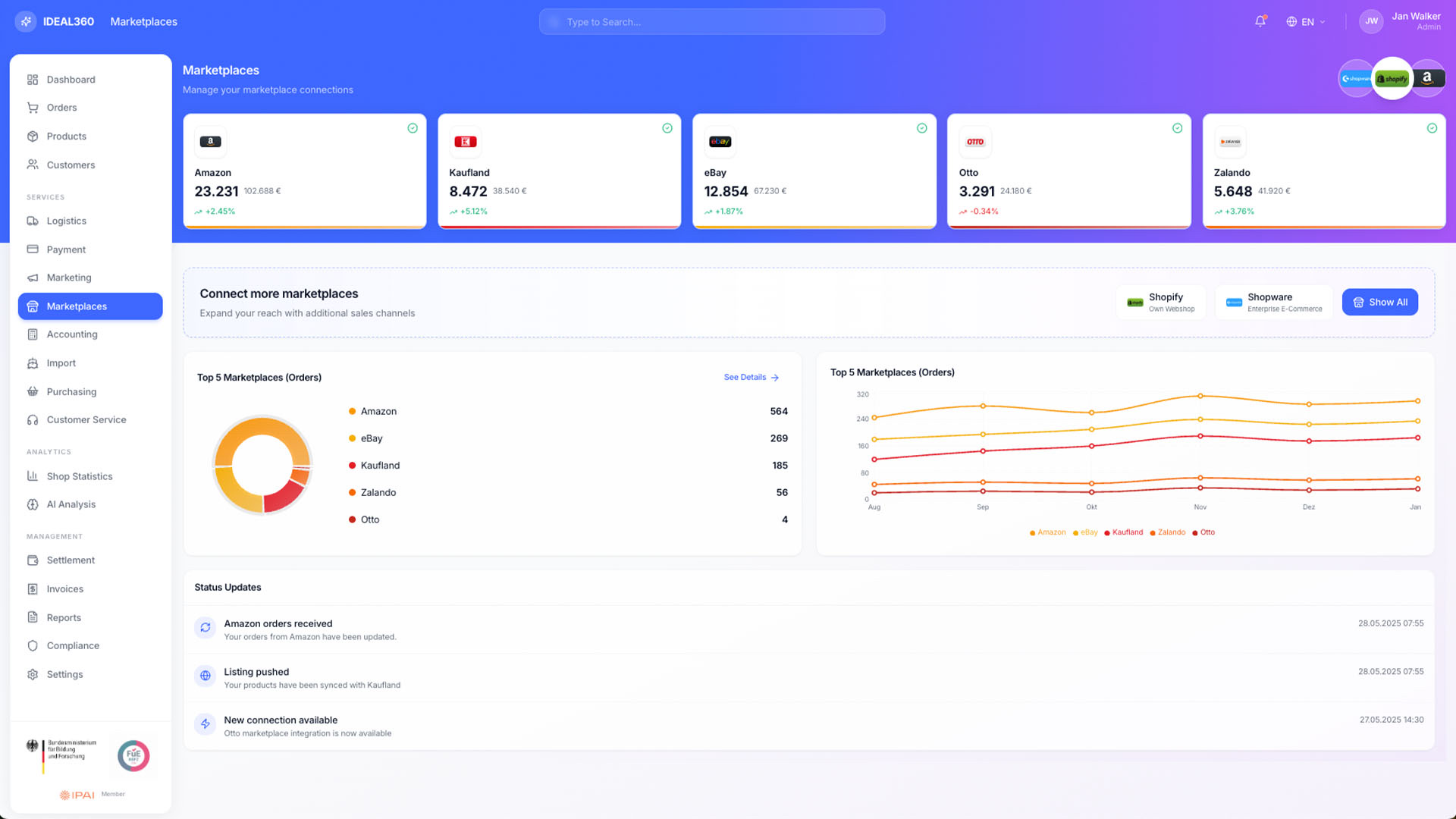This screenshot has height=819, width=1456.
Task: Click the Logistics truck icon
Action: (x=33, y=221)
